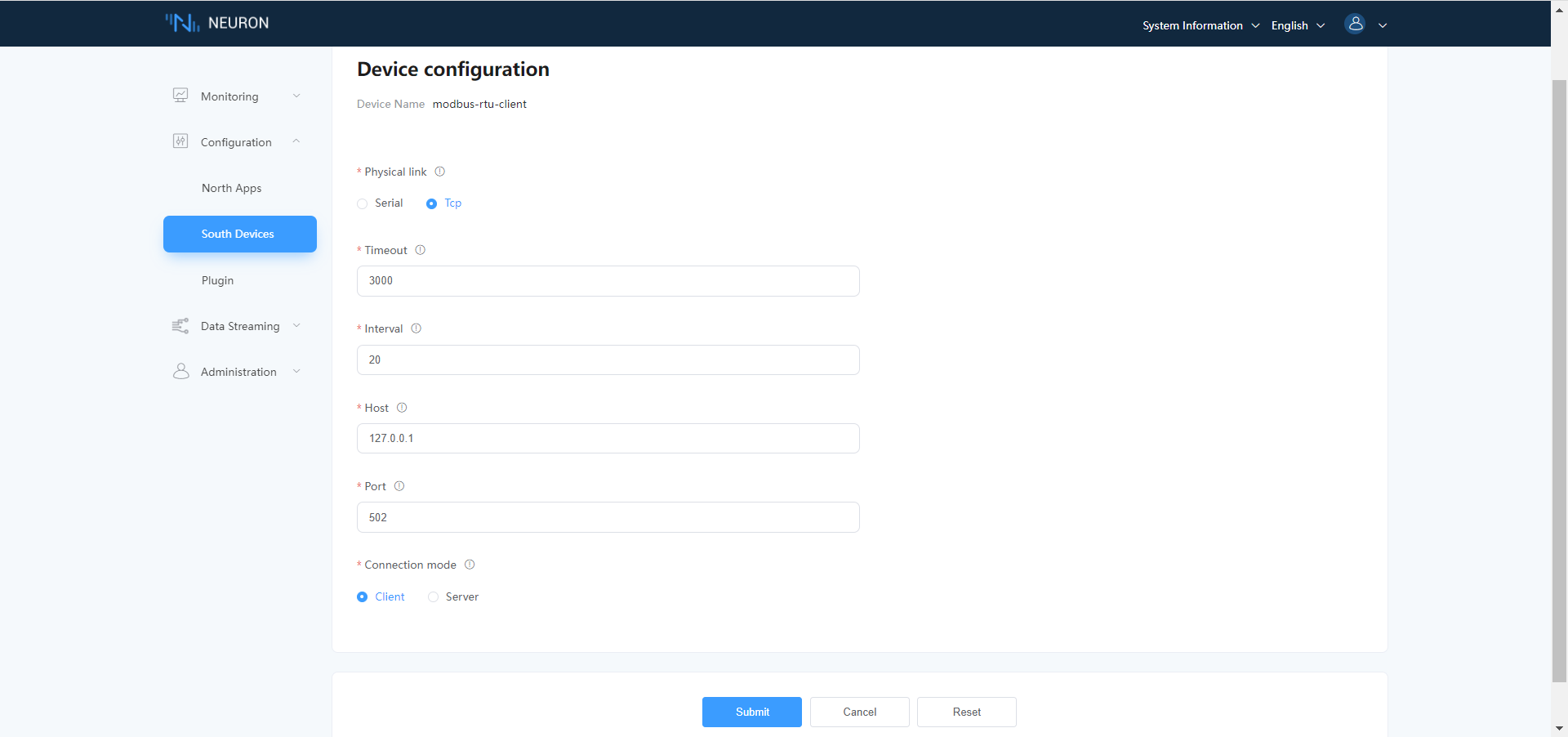This screenshot has width=1568, height=737.
Task: Click the Monitoring sidebar icon
Action: click(x=180, y=96)
